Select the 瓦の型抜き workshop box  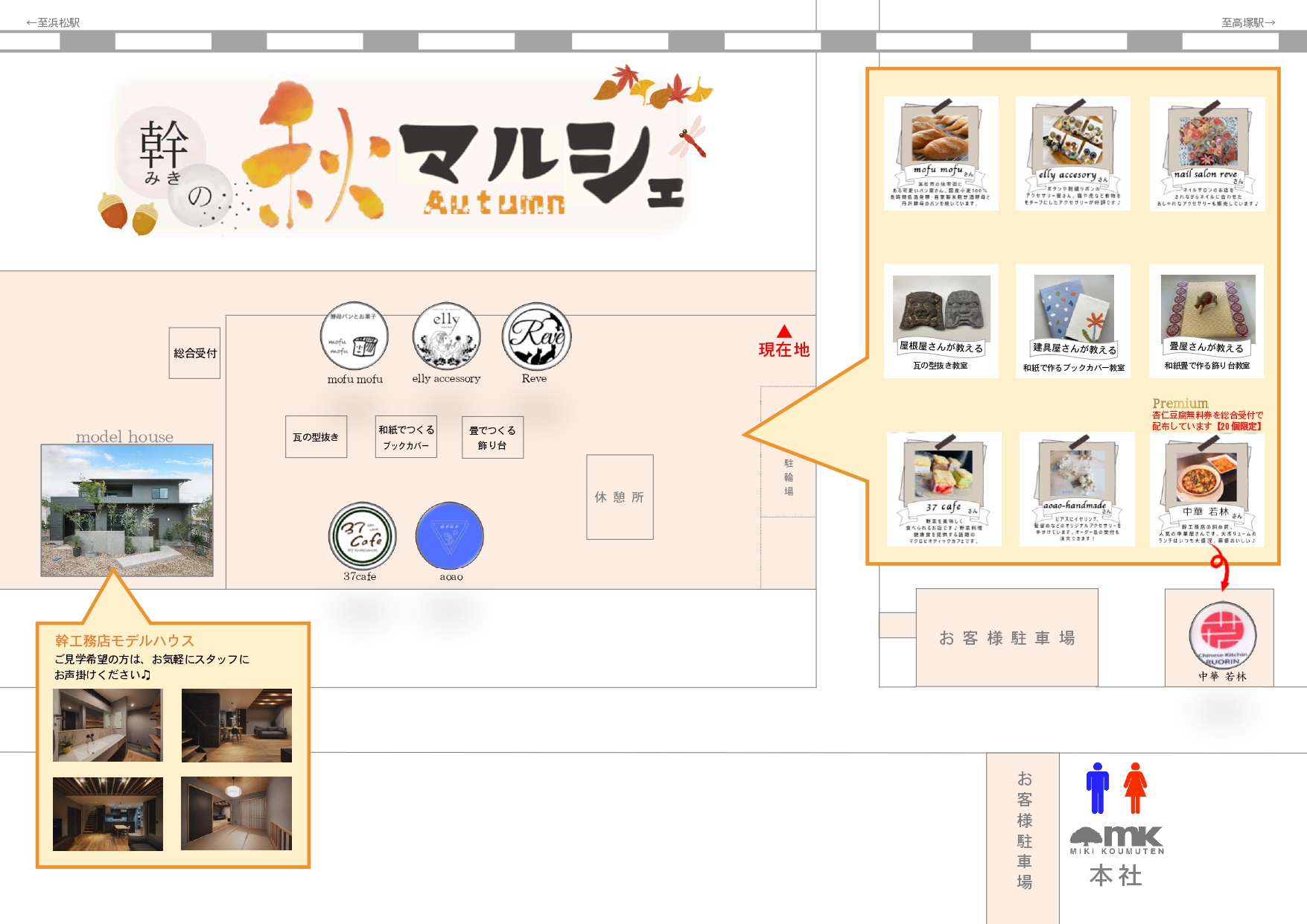pyautogui.click(x=316, y=437)
